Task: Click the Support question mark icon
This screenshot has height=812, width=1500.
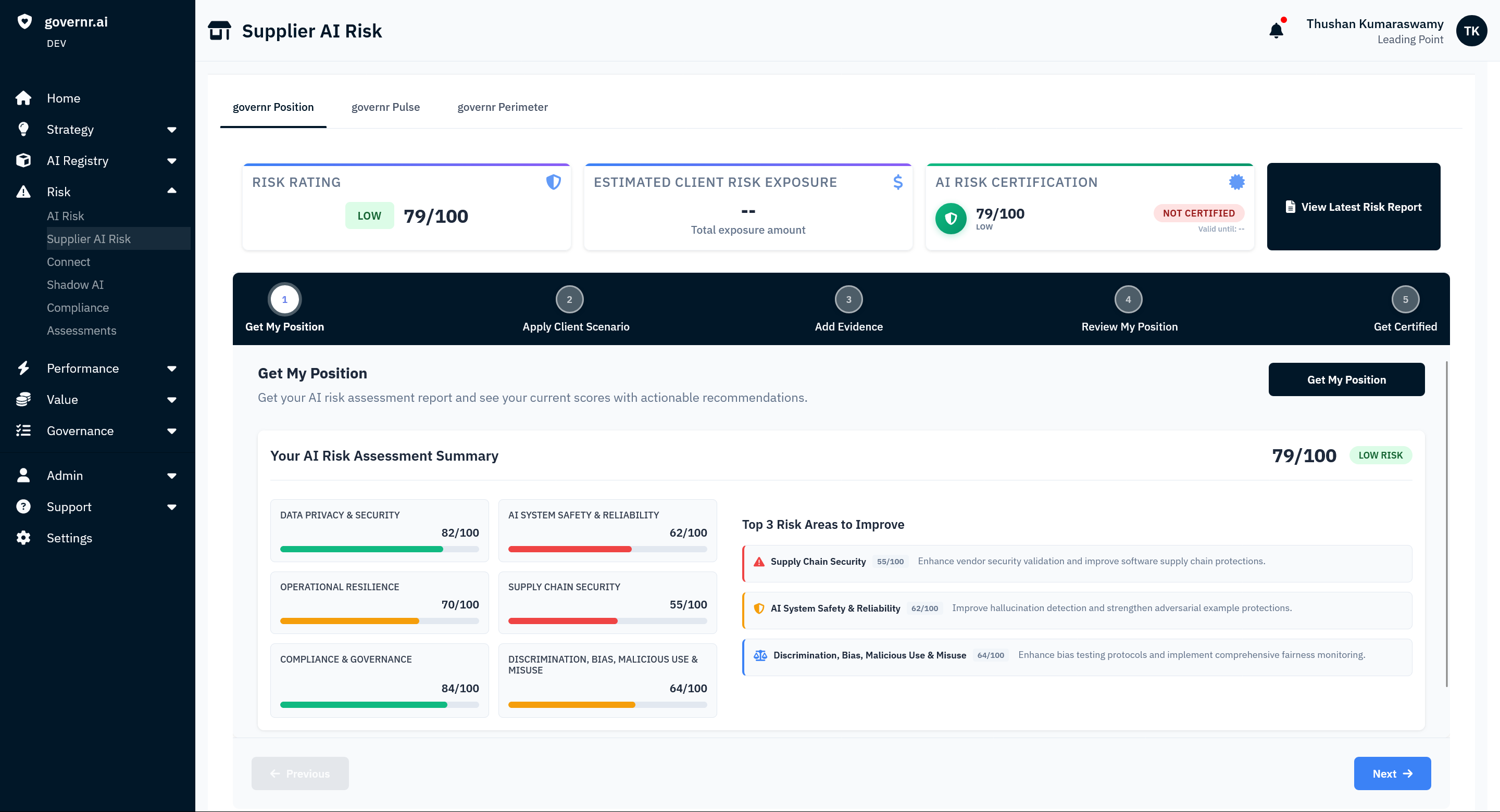Action: tap(24, 506)
